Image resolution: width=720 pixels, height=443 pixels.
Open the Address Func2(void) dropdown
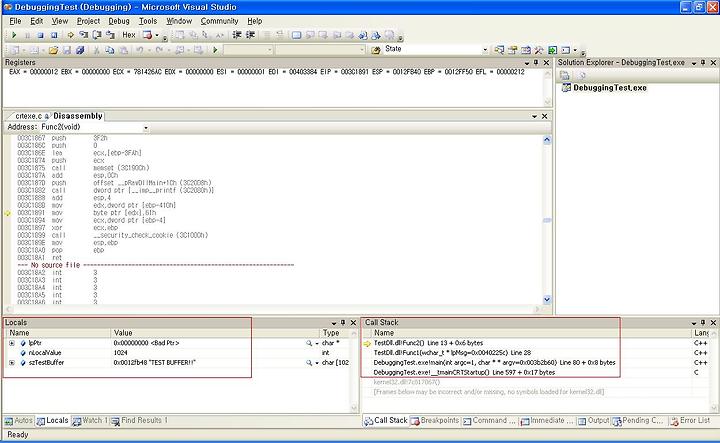(146, 128)
